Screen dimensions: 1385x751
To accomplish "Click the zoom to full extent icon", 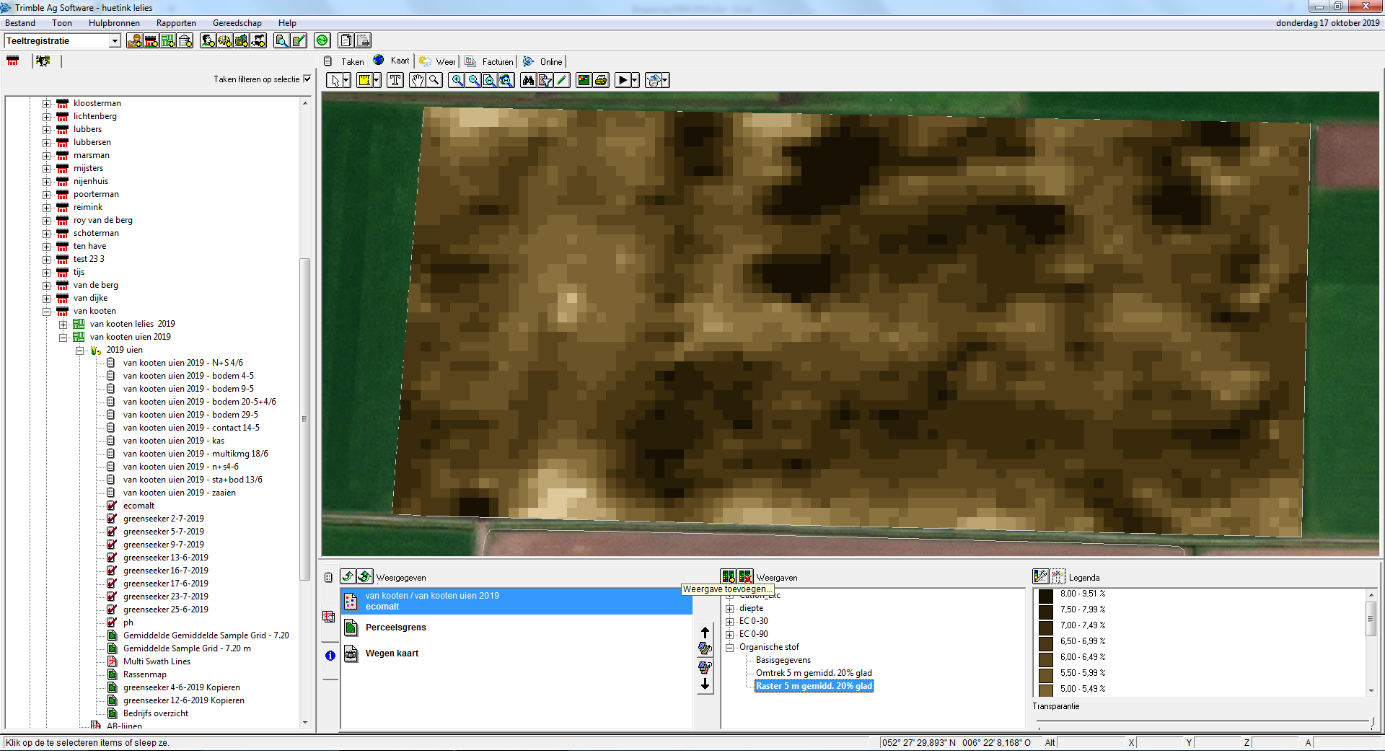I will click(x=507, y=80).
